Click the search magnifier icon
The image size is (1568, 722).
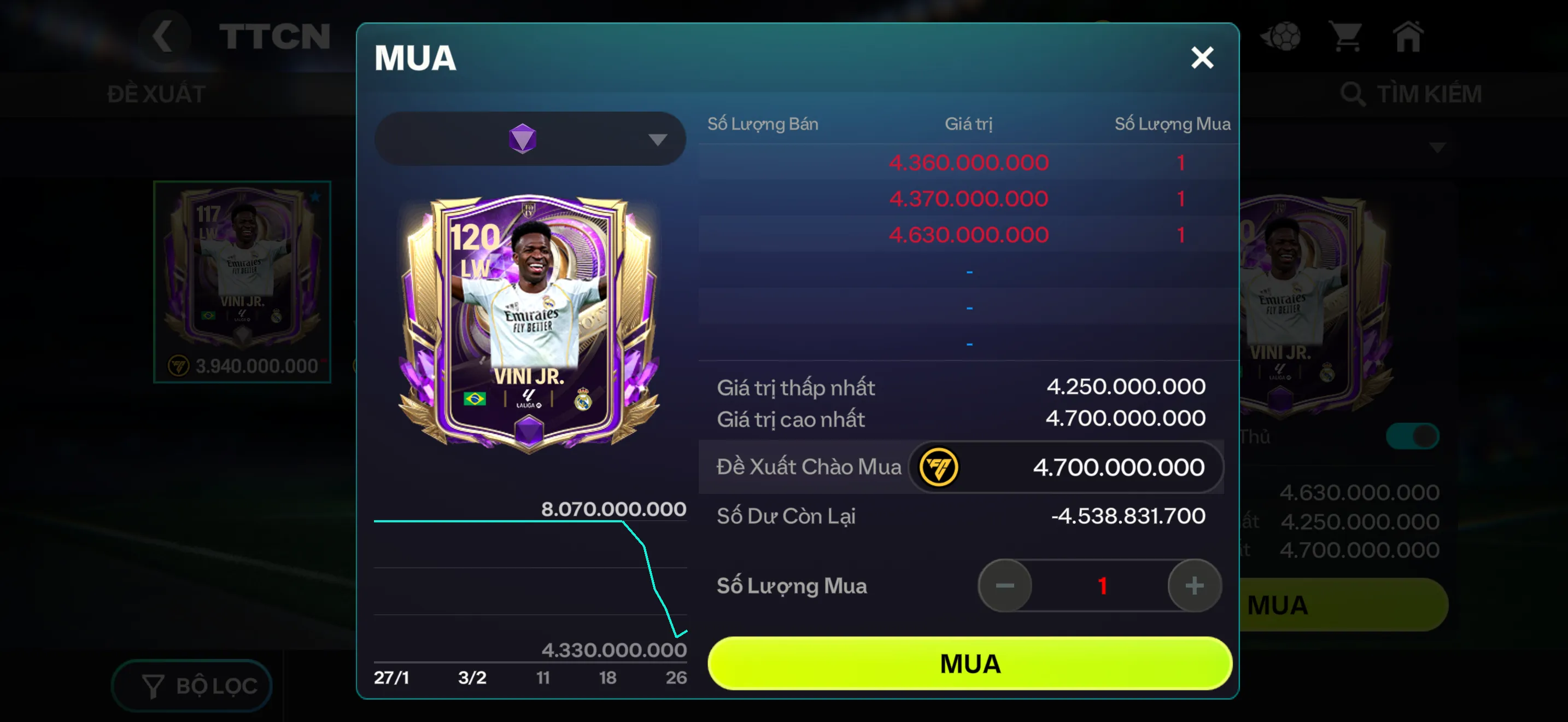point(1352,94)
